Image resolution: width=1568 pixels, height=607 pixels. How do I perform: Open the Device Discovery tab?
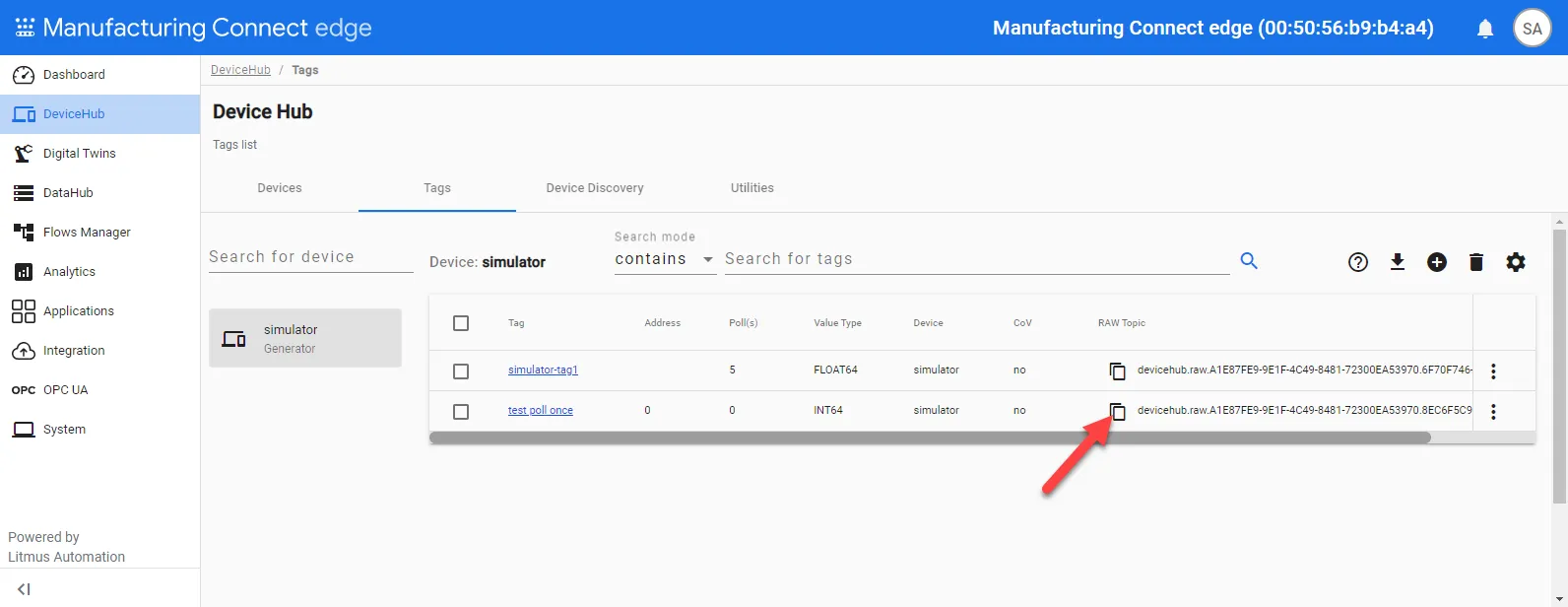[595, 188]
